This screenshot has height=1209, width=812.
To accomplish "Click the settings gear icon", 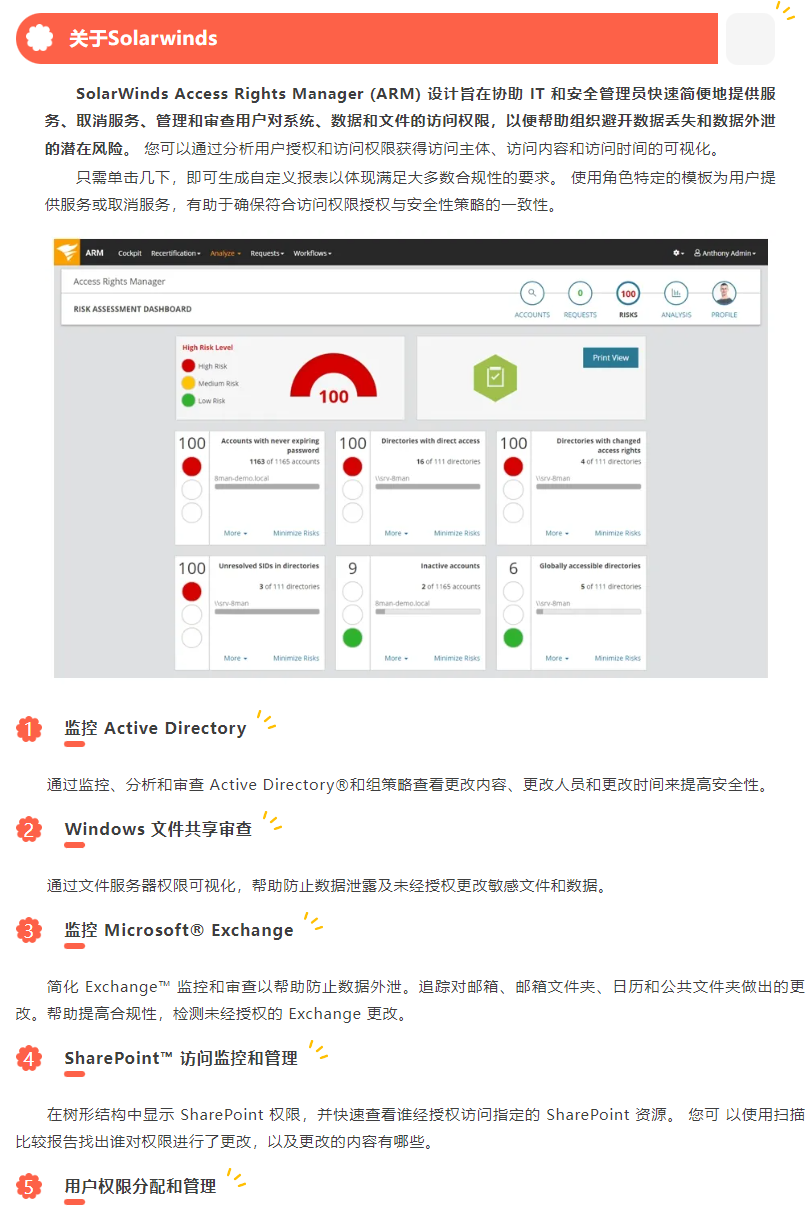I will point(678,254).
